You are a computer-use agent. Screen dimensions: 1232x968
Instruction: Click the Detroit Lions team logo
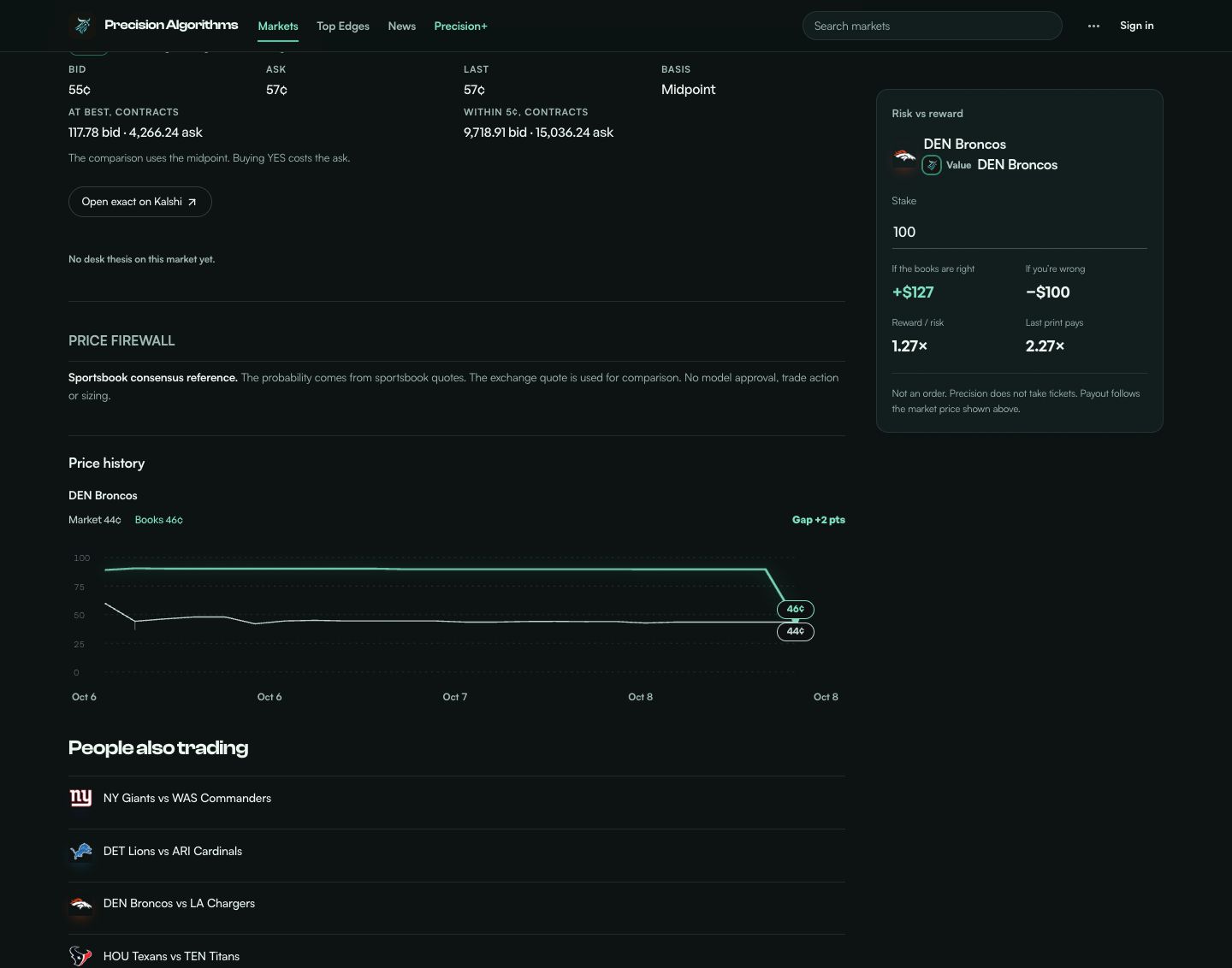point(80,851)
